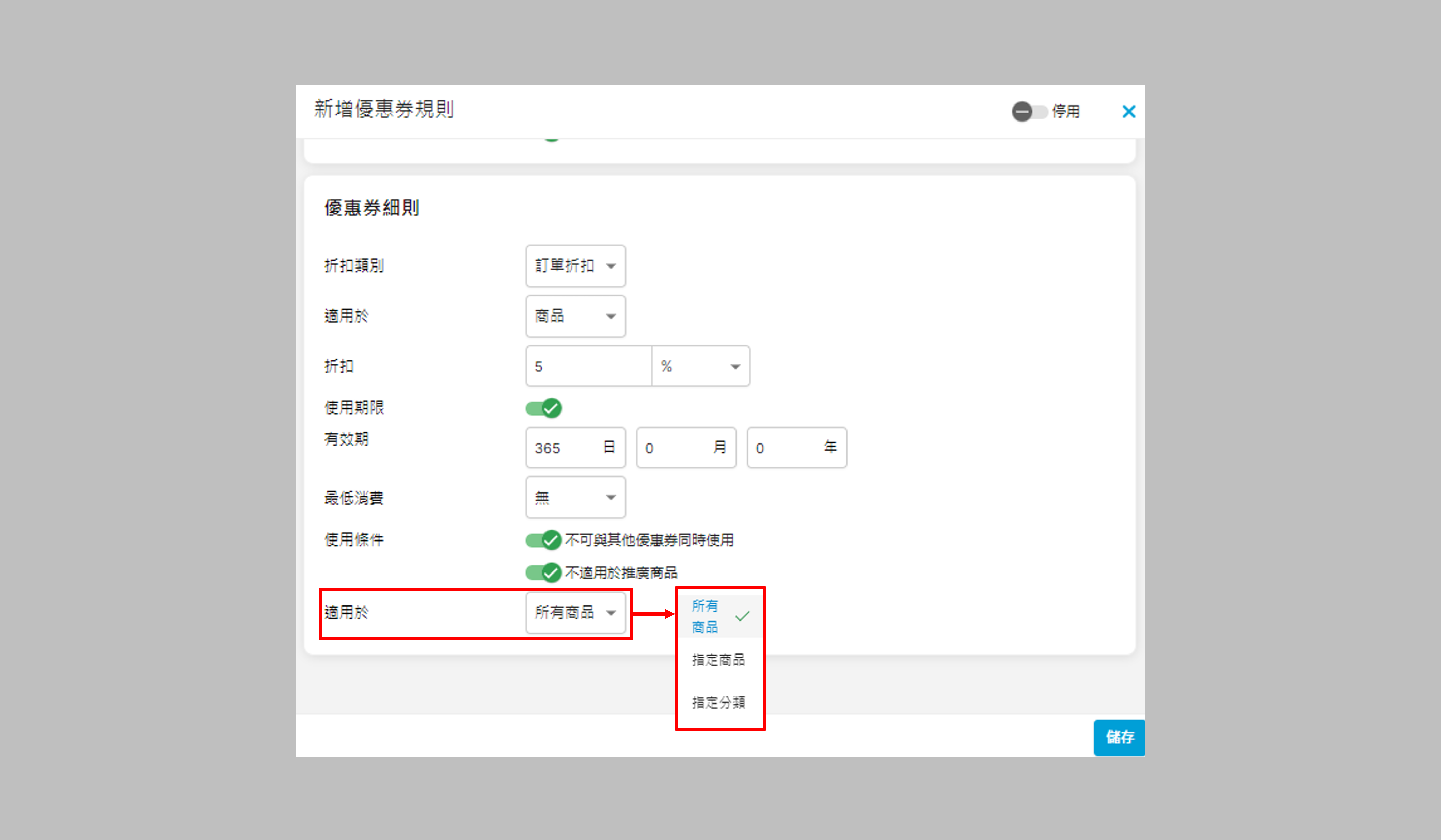The width and height of the screenshot is (1441, 840).
Task: Click the checkmark icon beside 所有商品 option
Action: click(x=742, y=617)
